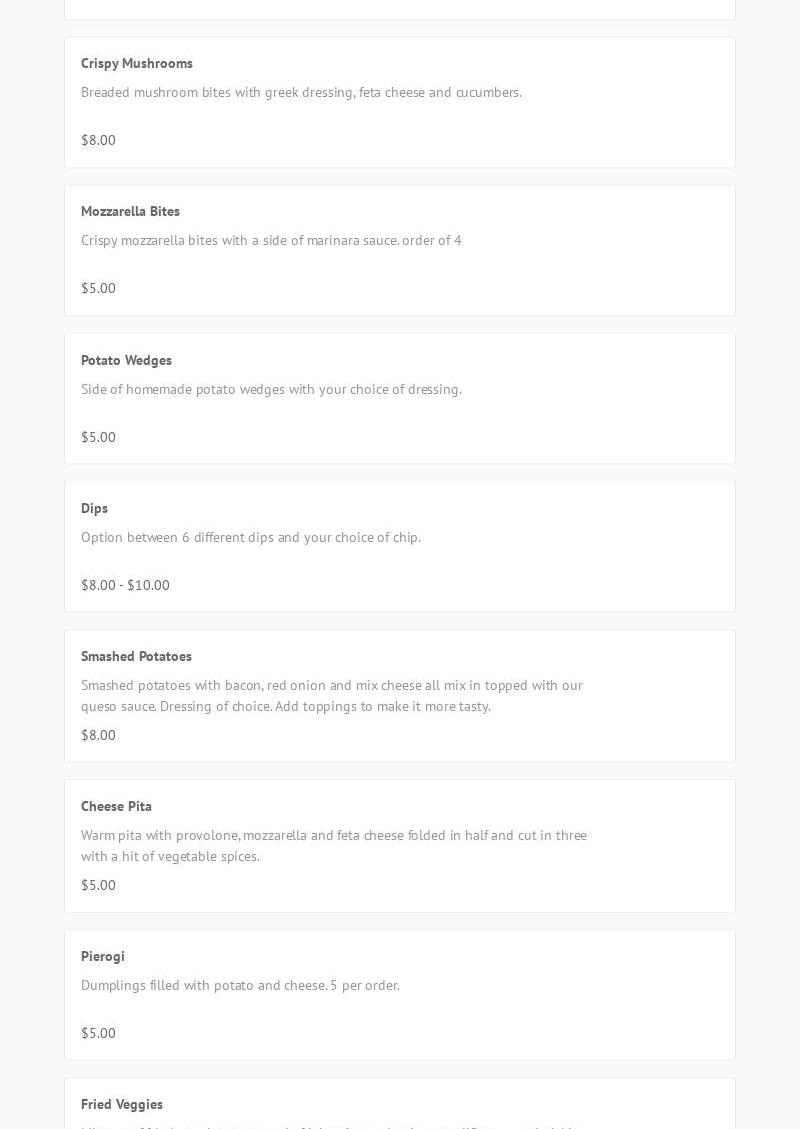Choose the Smashed Potatoes item

pyautogui.click(x=136, y=656)
